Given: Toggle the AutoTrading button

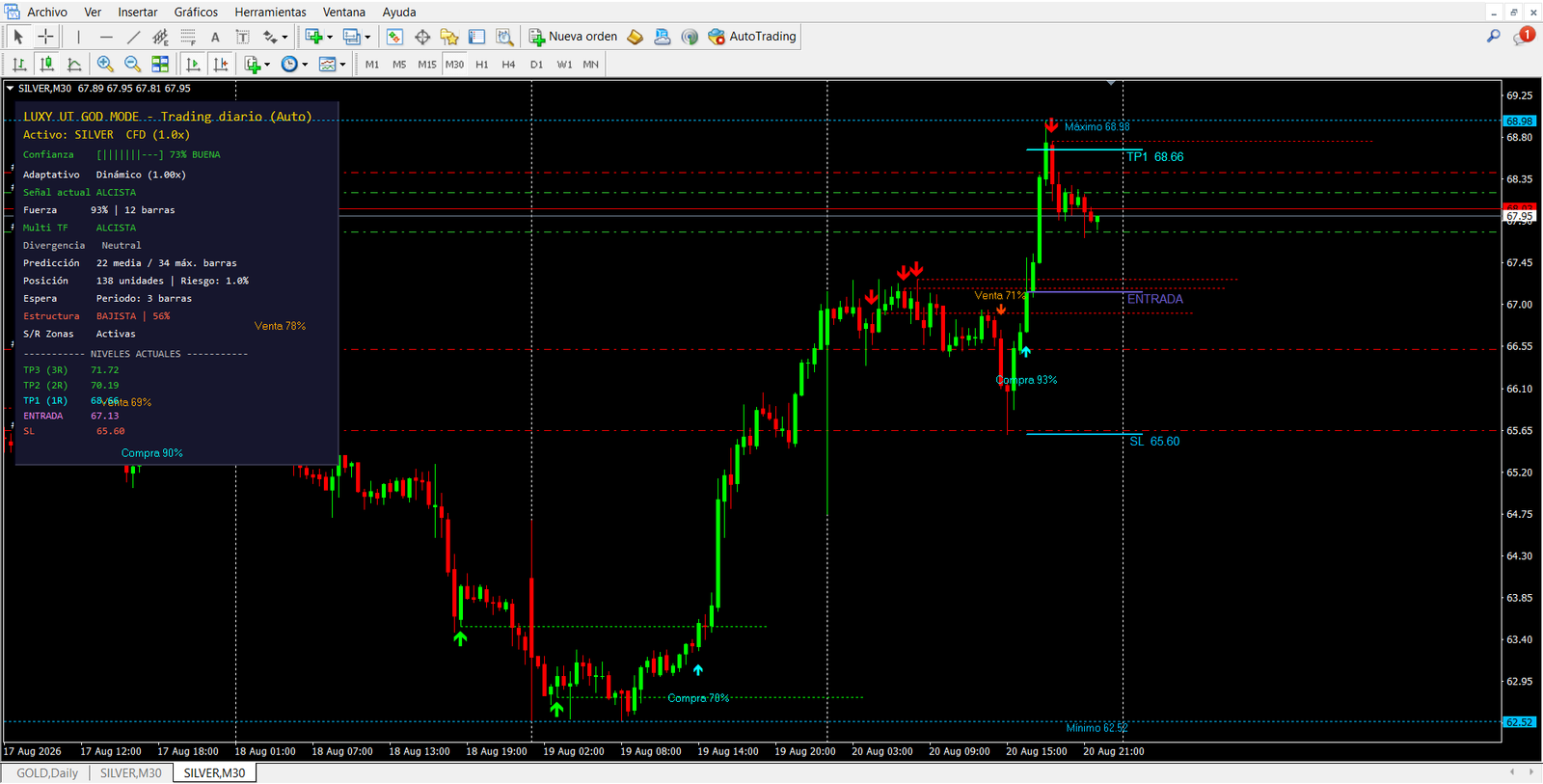Looking at the screenshot, I should click(752, 37).
